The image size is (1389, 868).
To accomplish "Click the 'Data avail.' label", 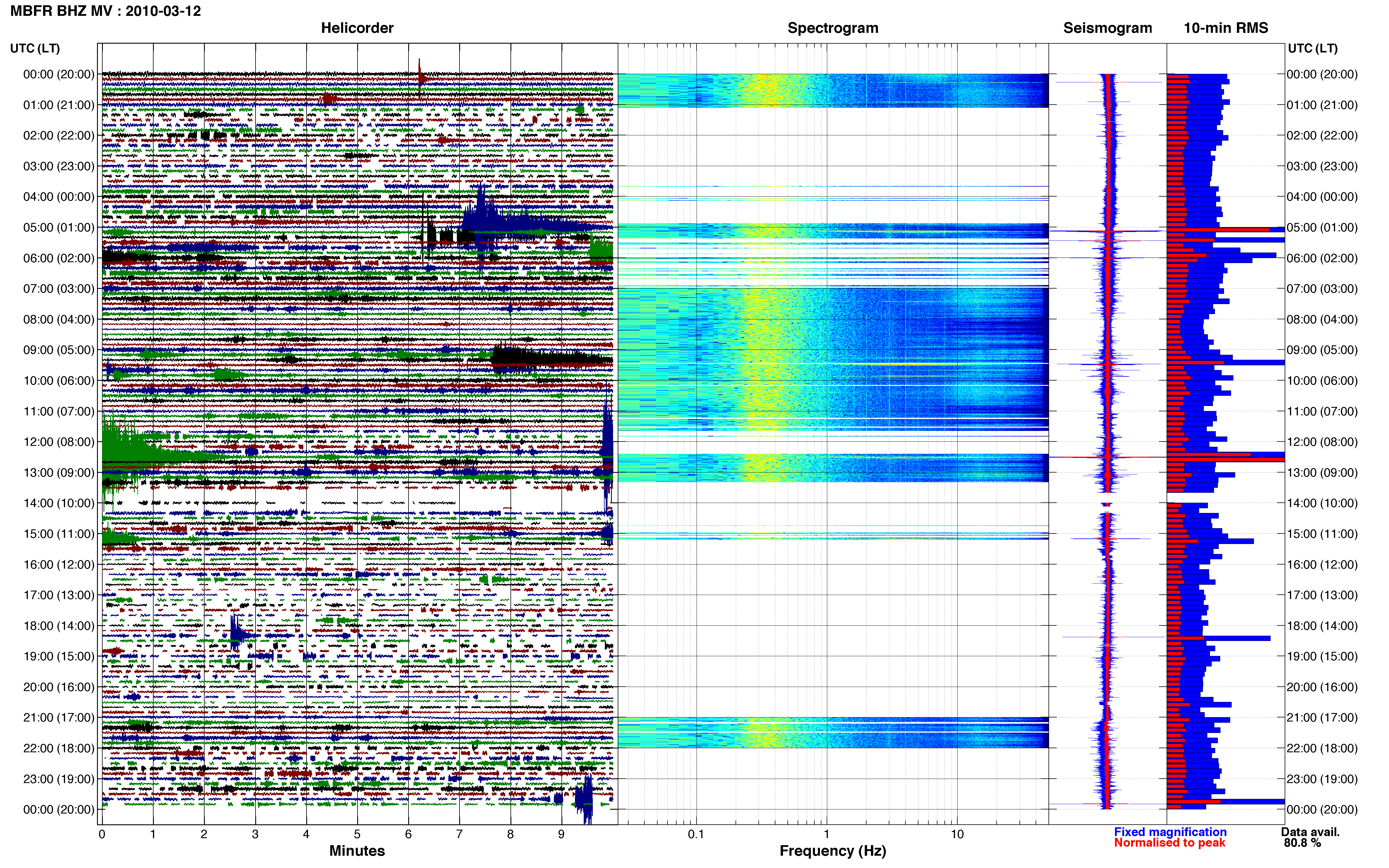I will (1310, 832).
